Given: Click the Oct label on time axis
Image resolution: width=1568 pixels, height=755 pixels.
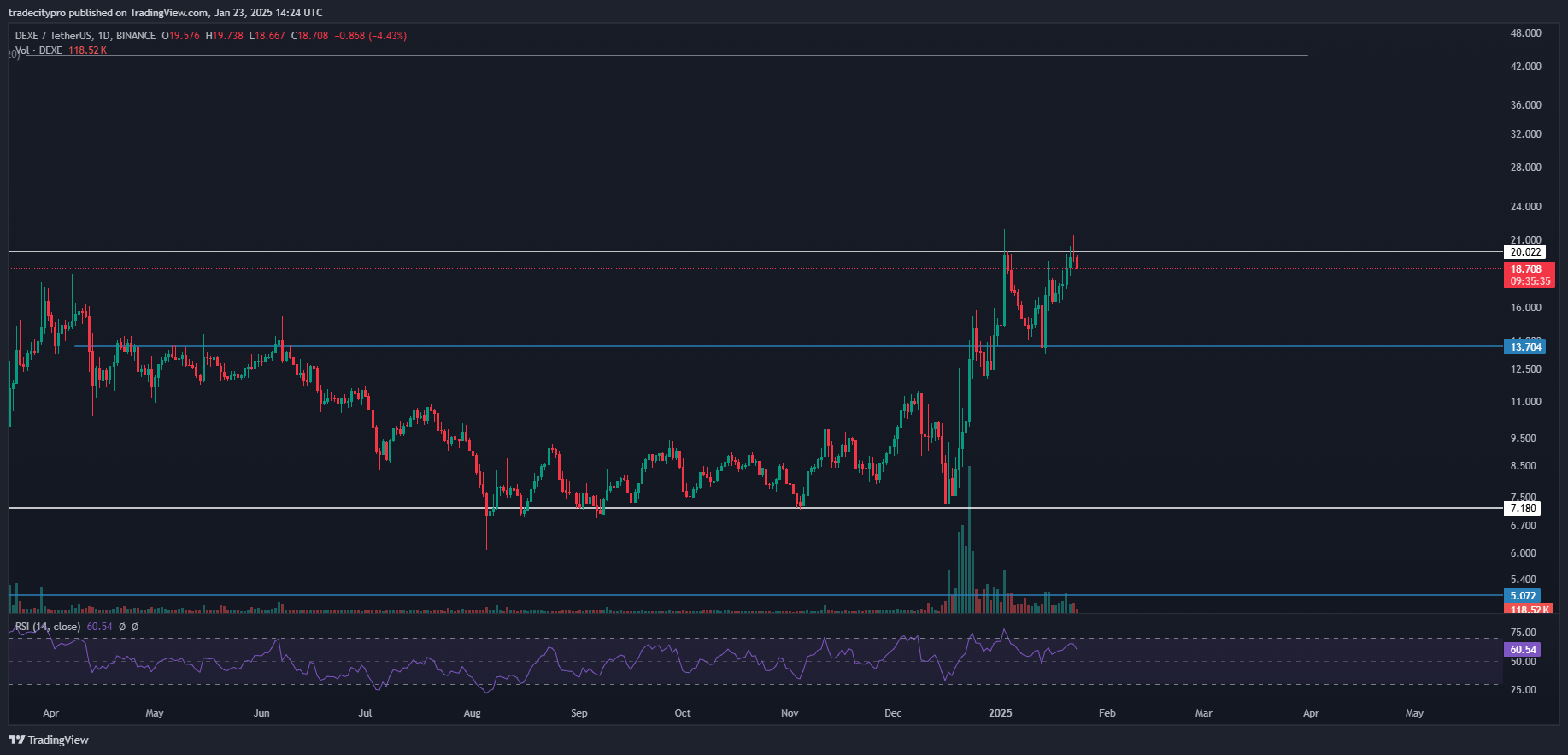Looking at the screenshot, I should click(683, 713).
